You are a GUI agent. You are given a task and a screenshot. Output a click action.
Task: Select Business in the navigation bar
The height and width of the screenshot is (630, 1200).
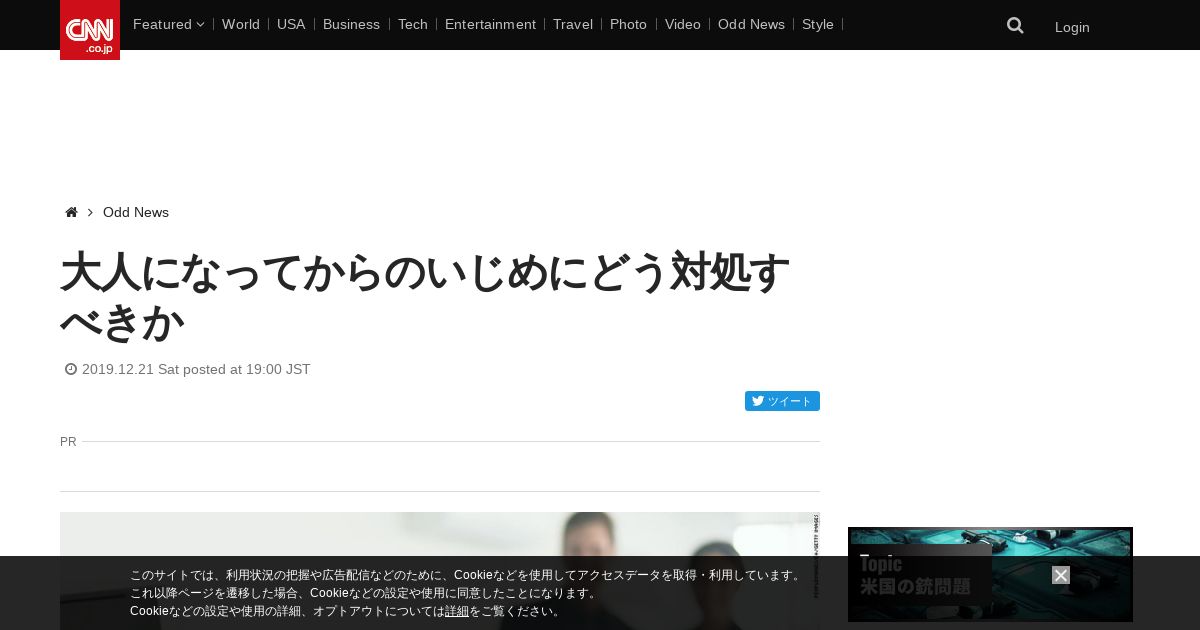[351, 24]
